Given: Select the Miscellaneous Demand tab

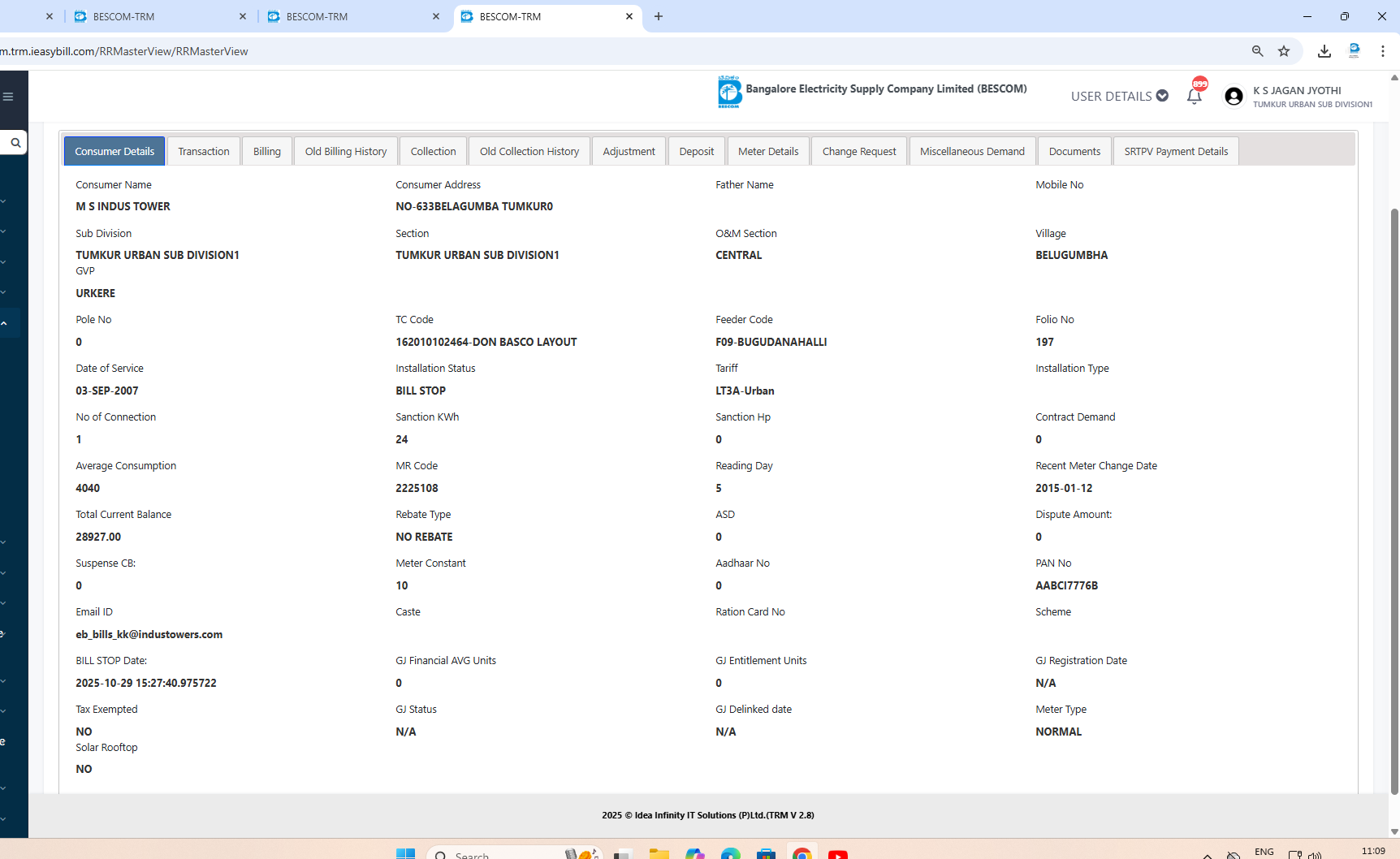Looking at the screenshot, I should pyautogui.click(x=973, y=151).
